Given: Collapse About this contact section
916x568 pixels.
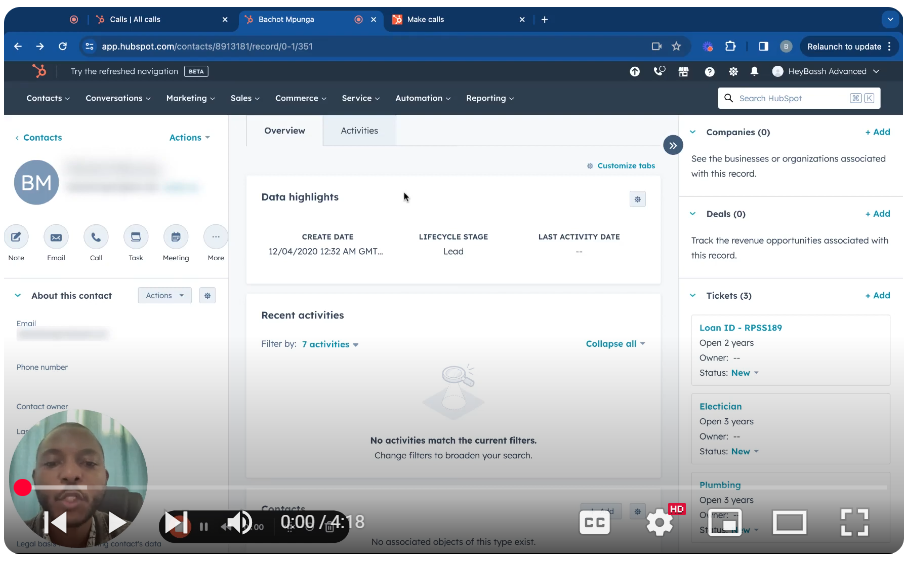Looking at the screenshot, I should click(18, 296).
